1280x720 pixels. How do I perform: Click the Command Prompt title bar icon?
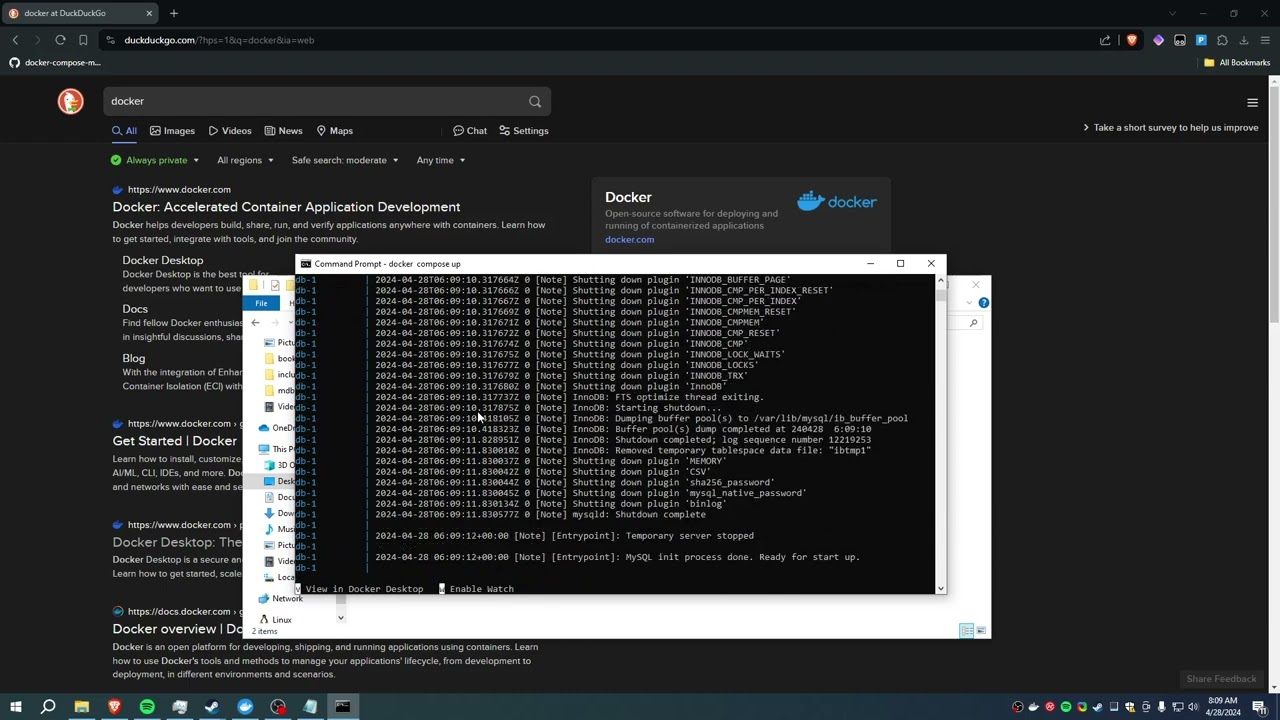pos(306,264)
